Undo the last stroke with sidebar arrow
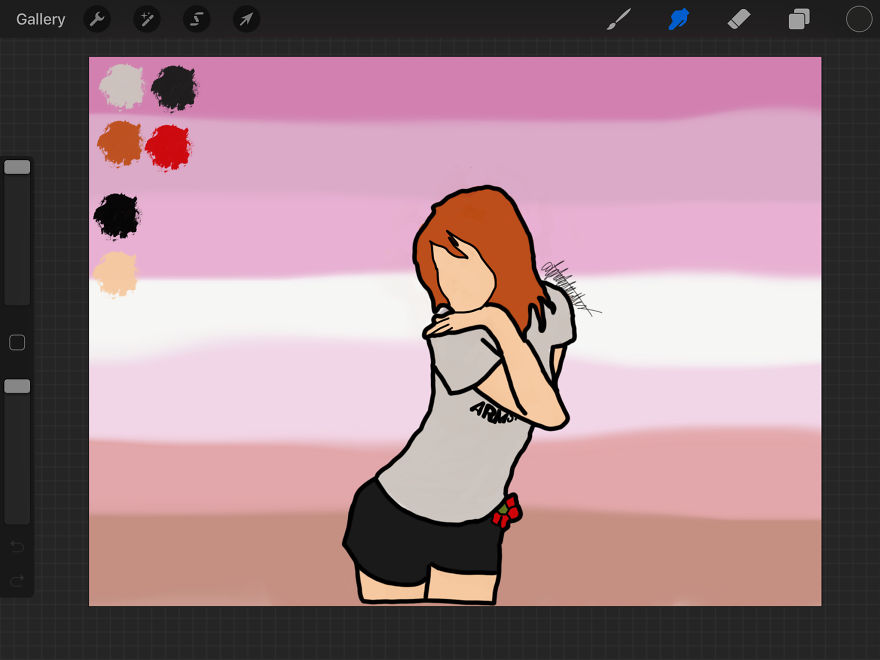880x660 pixels. tap(17, 547)
